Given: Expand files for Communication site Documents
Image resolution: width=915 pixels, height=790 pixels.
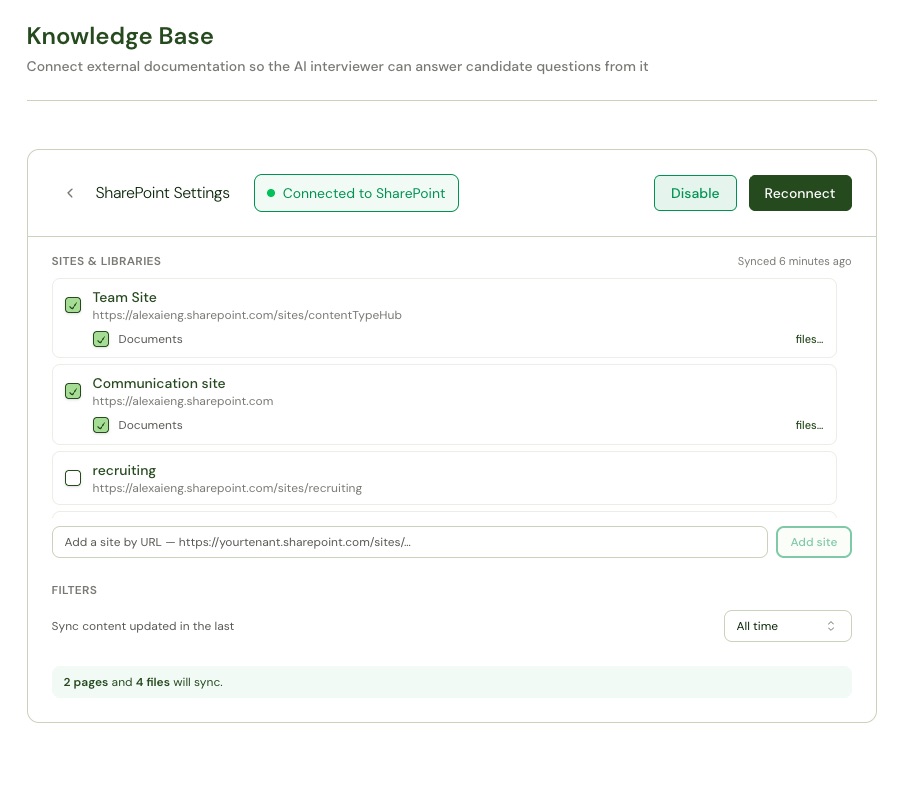Looking at the screenshot, I should click(x=809, y=425).
